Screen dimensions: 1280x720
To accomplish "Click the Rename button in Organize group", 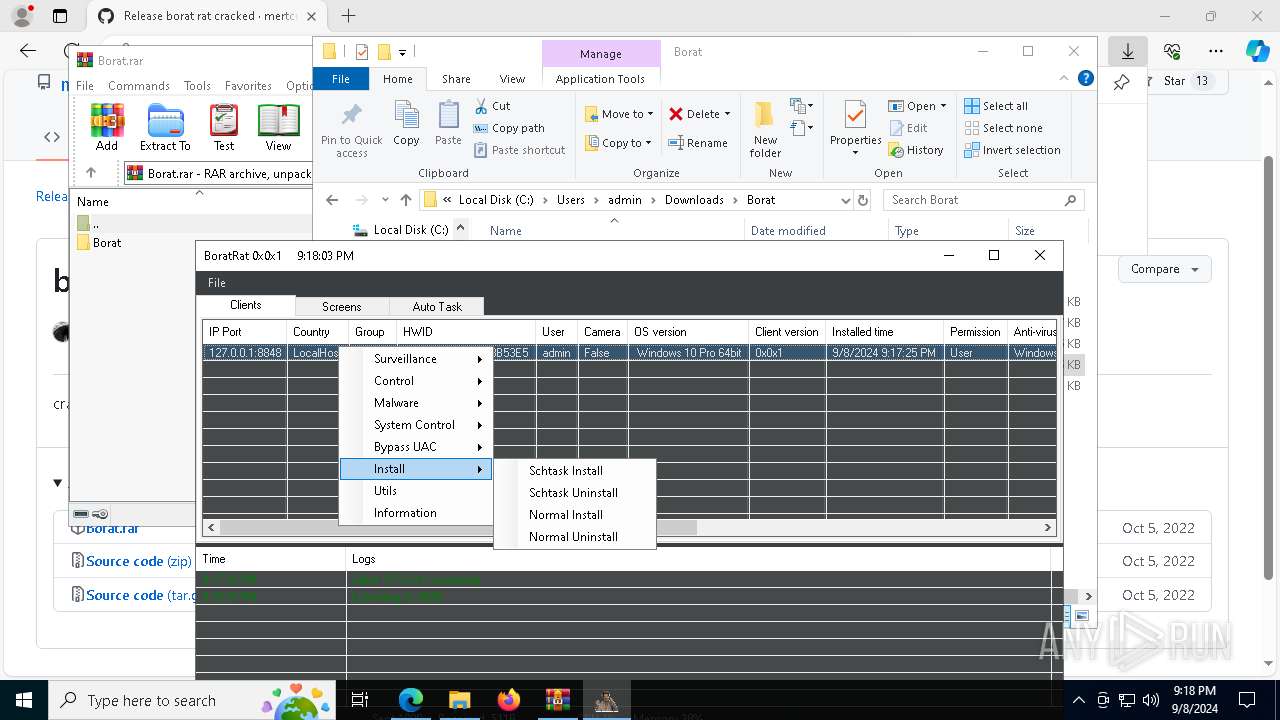I will tap(698, 143).
